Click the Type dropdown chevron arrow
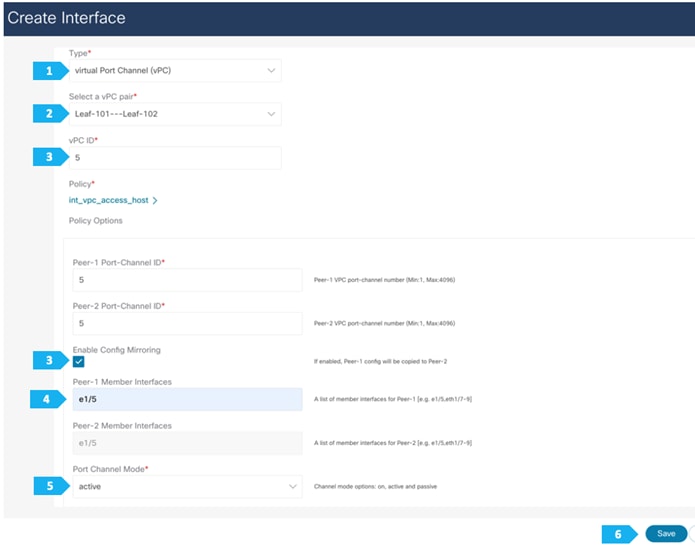 [x=271, y=70]
